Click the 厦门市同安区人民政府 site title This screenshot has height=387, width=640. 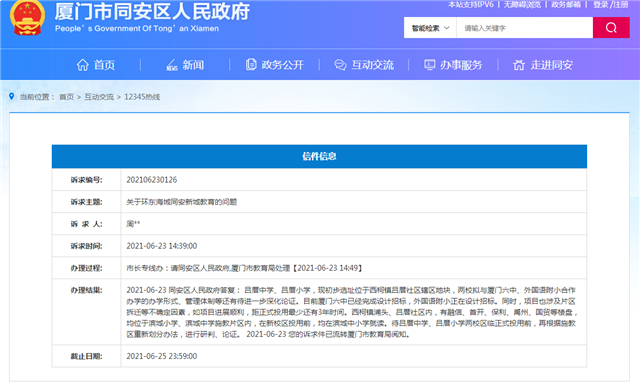click(152, 11)
